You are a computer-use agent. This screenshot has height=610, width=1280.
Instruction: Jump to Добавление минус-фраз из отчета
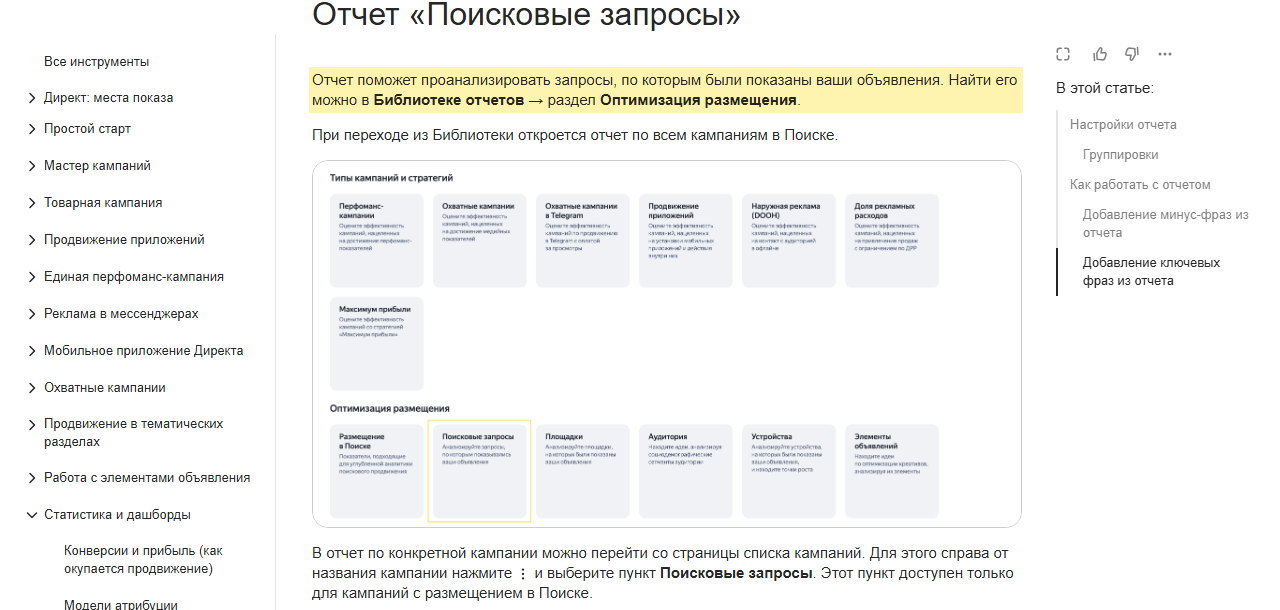pyautogui.click(x=1166, y=224)
